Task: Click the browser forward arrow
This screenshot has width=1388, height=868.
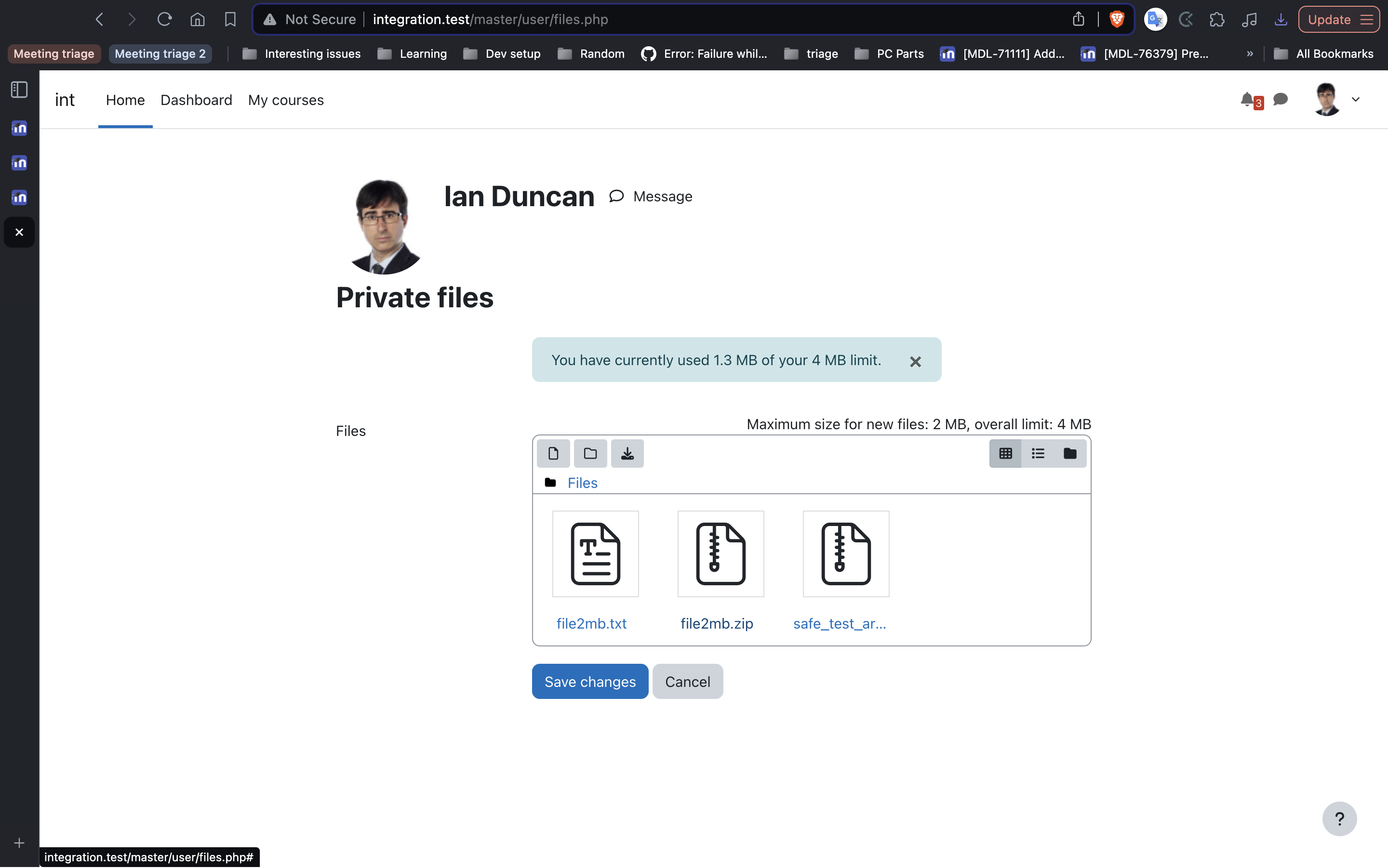Action: click(132, 20)
